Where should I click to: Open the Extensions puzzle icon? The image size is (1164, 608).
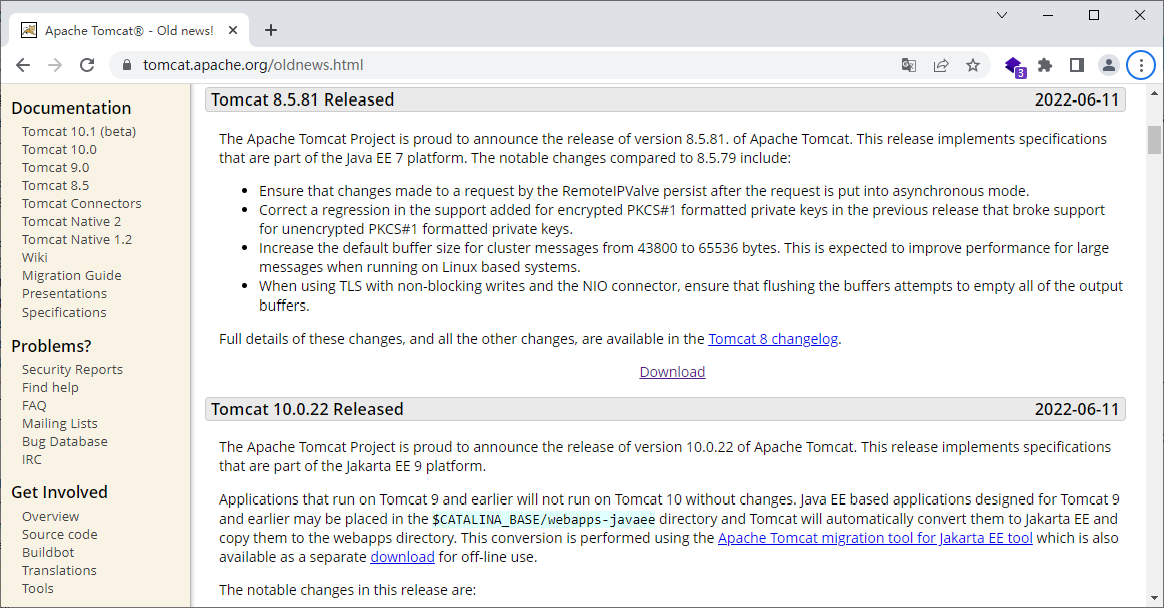pyautogui.click(x=1045, y=65)
